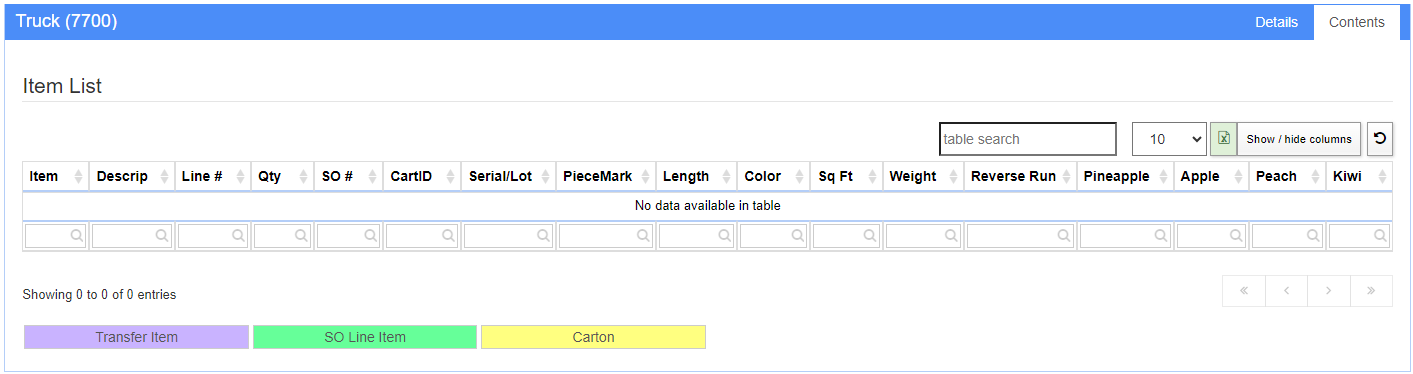Open the page length dropdown showing 10
The height and width of the screenshot is (374, 1413).
click(1169, 139)
